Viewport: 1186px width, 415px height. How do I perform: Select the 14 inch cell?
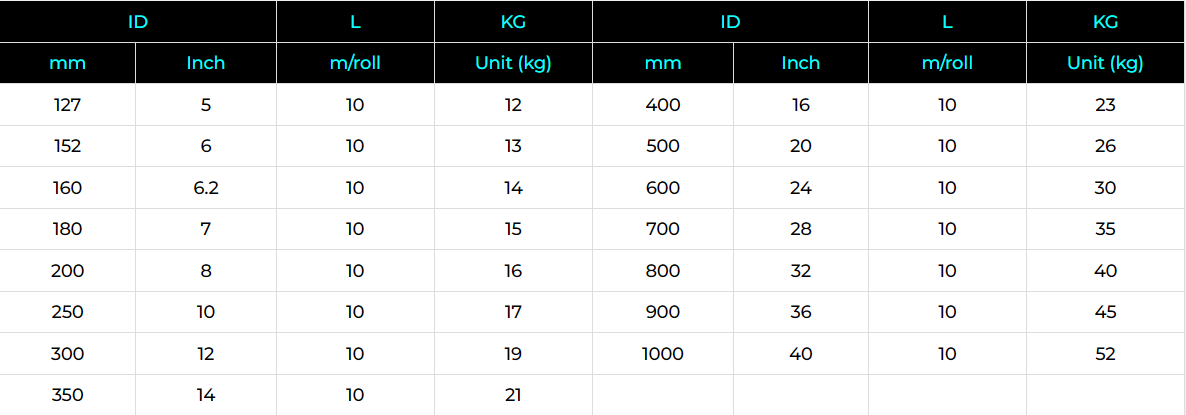pos(206,395)
